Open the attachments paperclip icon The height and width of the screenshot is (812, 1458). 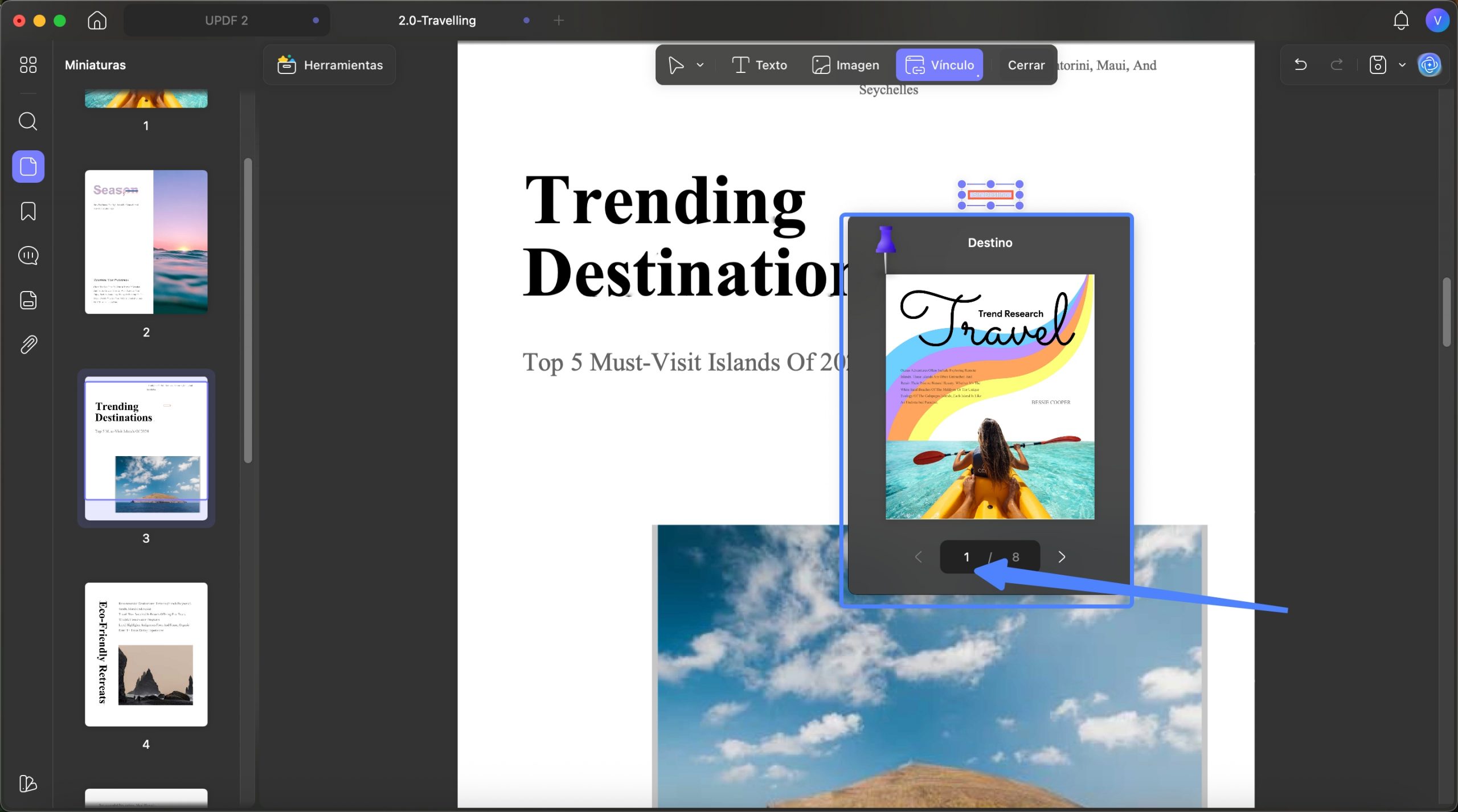(28, 345)
